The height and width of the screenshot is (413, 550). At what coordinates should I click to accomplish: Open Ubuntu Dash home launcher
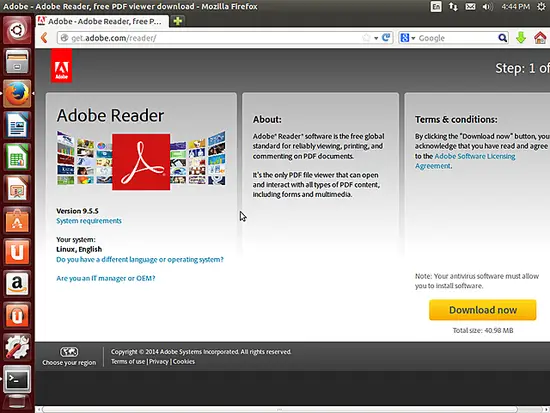(x=17, y=30)
